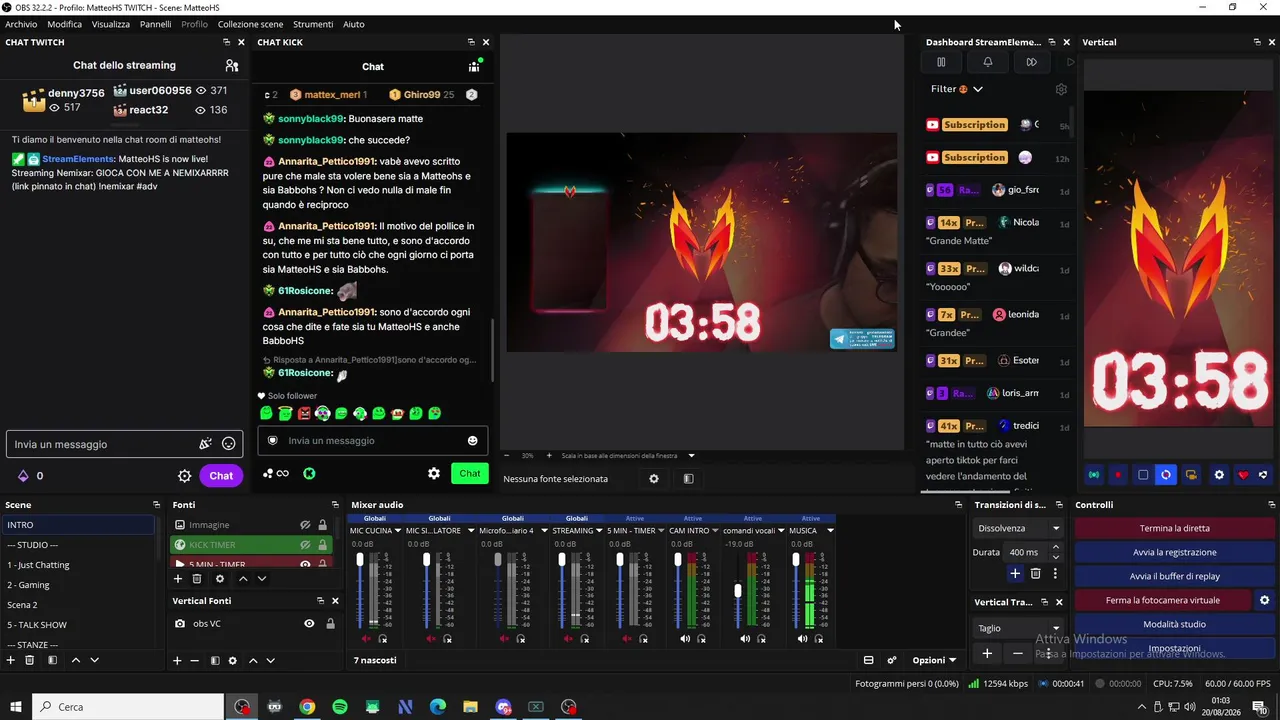Click the Vertical dock streaming icon

click(1094, 475)
